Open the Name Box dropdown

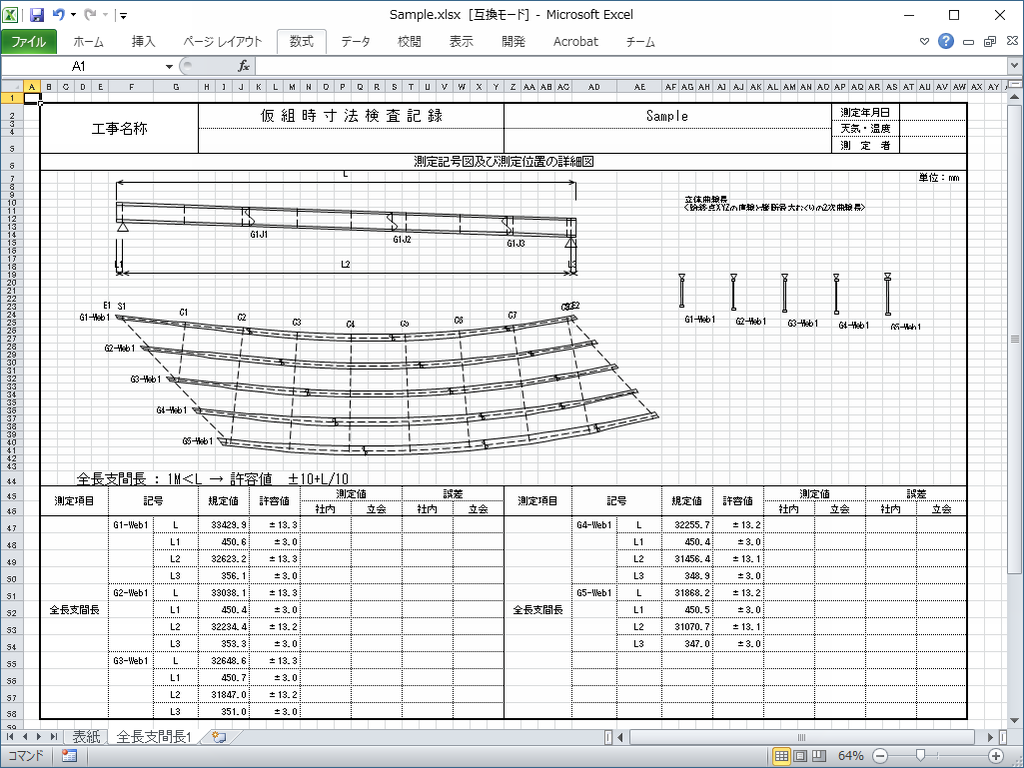(169, 66)
